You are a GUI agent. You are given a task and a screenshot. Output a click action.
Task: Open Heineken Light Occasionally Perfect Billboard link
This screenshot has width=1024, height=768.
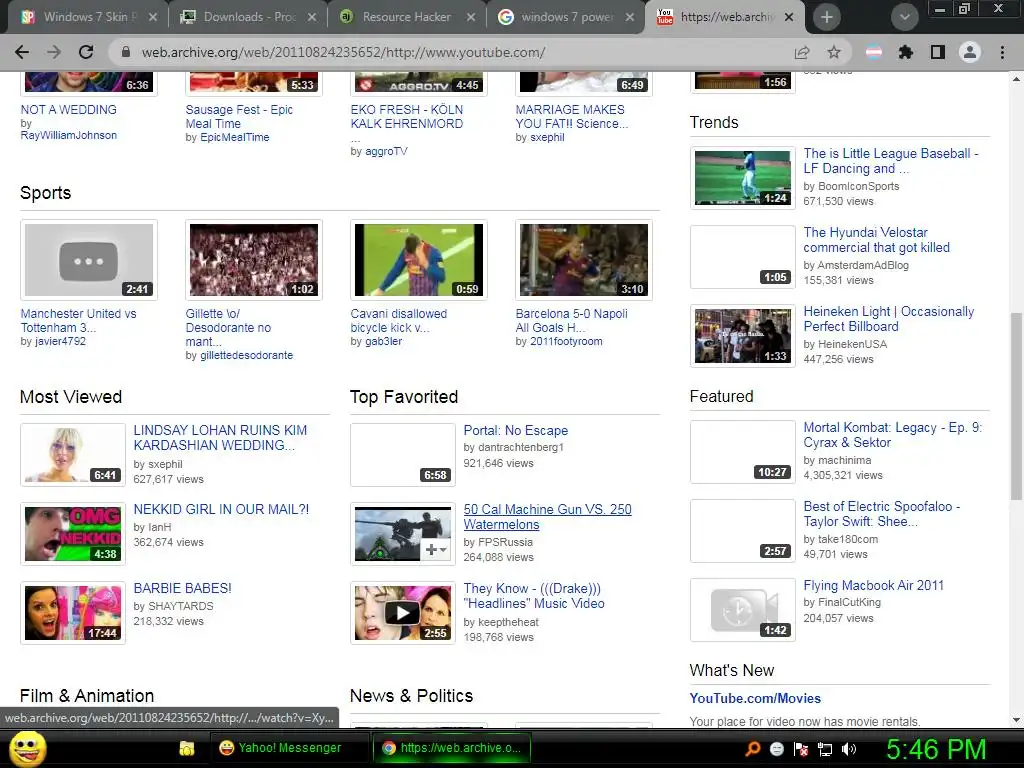888,319
